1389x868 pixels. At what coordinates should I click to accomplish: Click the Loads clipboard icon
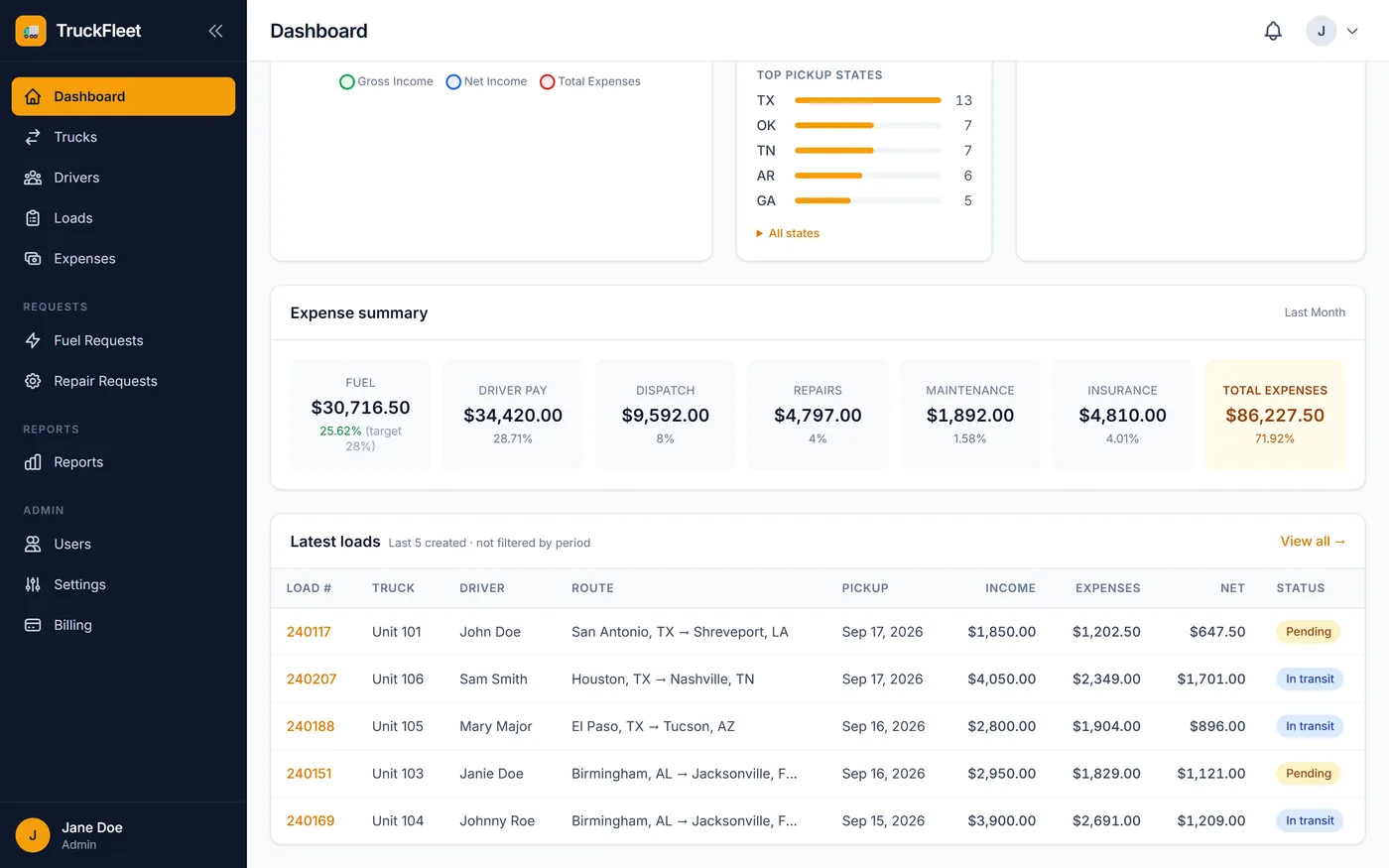coord(33,218)
